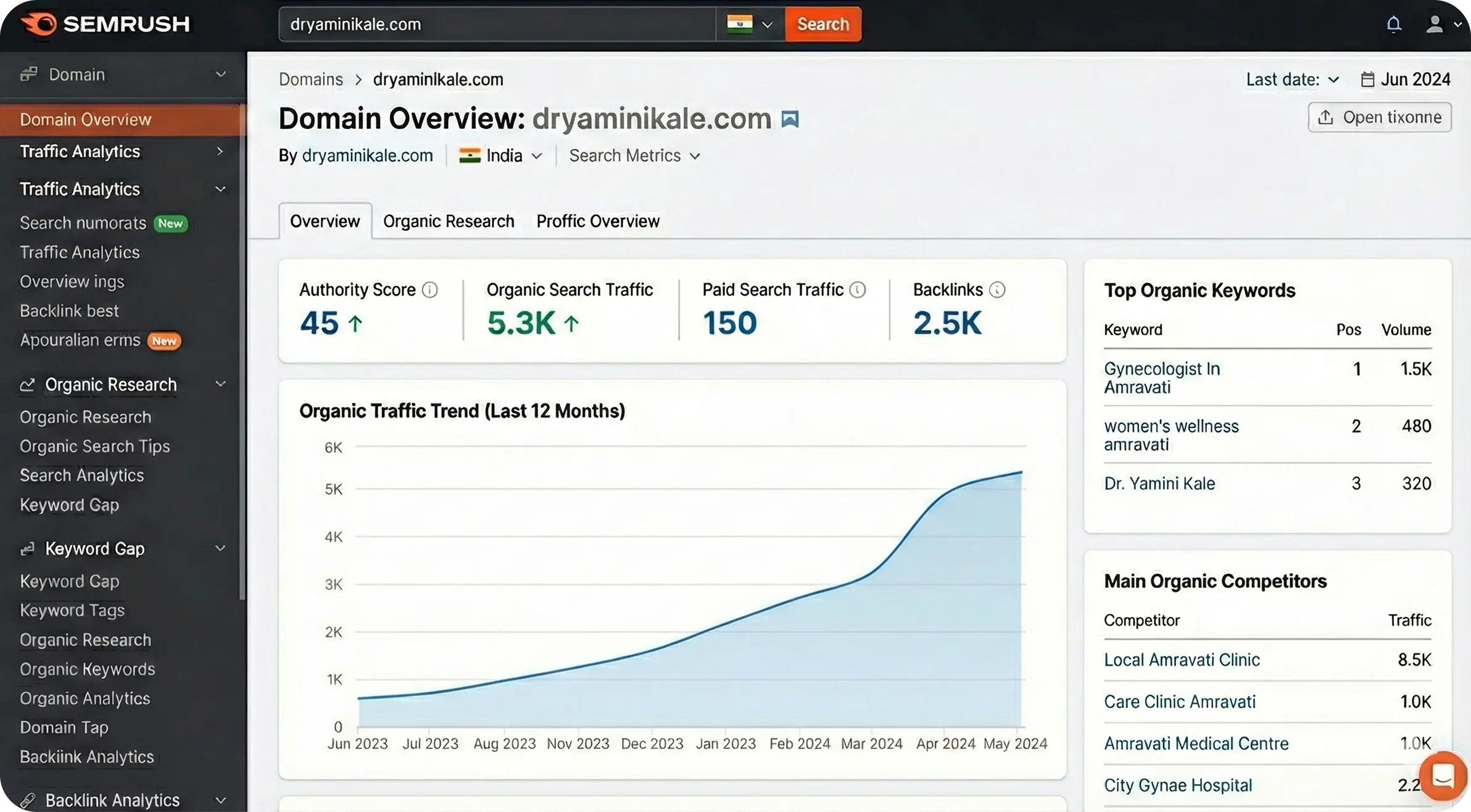Click the bookmark icon beside domain title
Viewport: 1471px width, 812px height.
[x=790, y=118]
